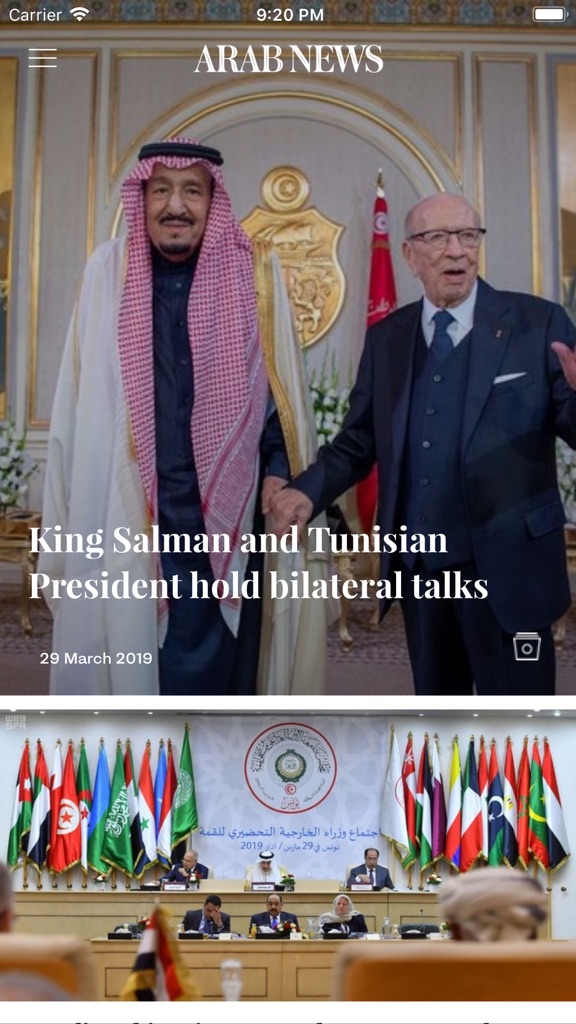Open the hamburger navigation menu

pyautogui.click(x=42, y=58)
